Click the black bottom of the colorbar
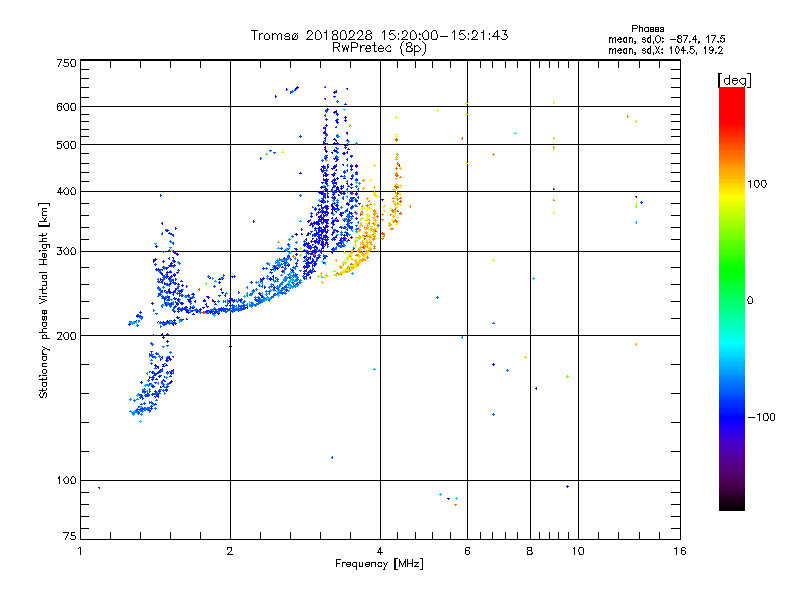800x600 pixels. tap(732, 503)
